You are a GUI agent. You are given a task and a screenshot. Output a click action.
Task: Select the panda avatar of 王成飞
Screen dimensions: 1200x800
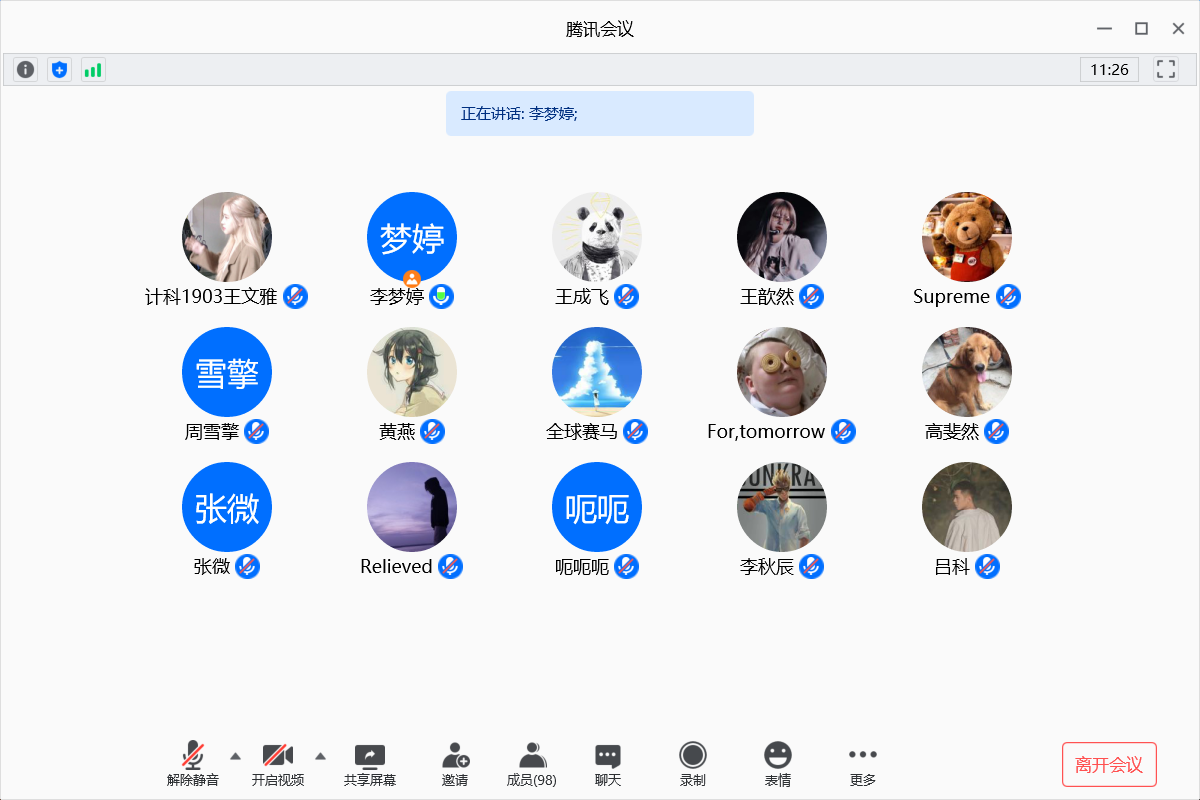point(597,237)
